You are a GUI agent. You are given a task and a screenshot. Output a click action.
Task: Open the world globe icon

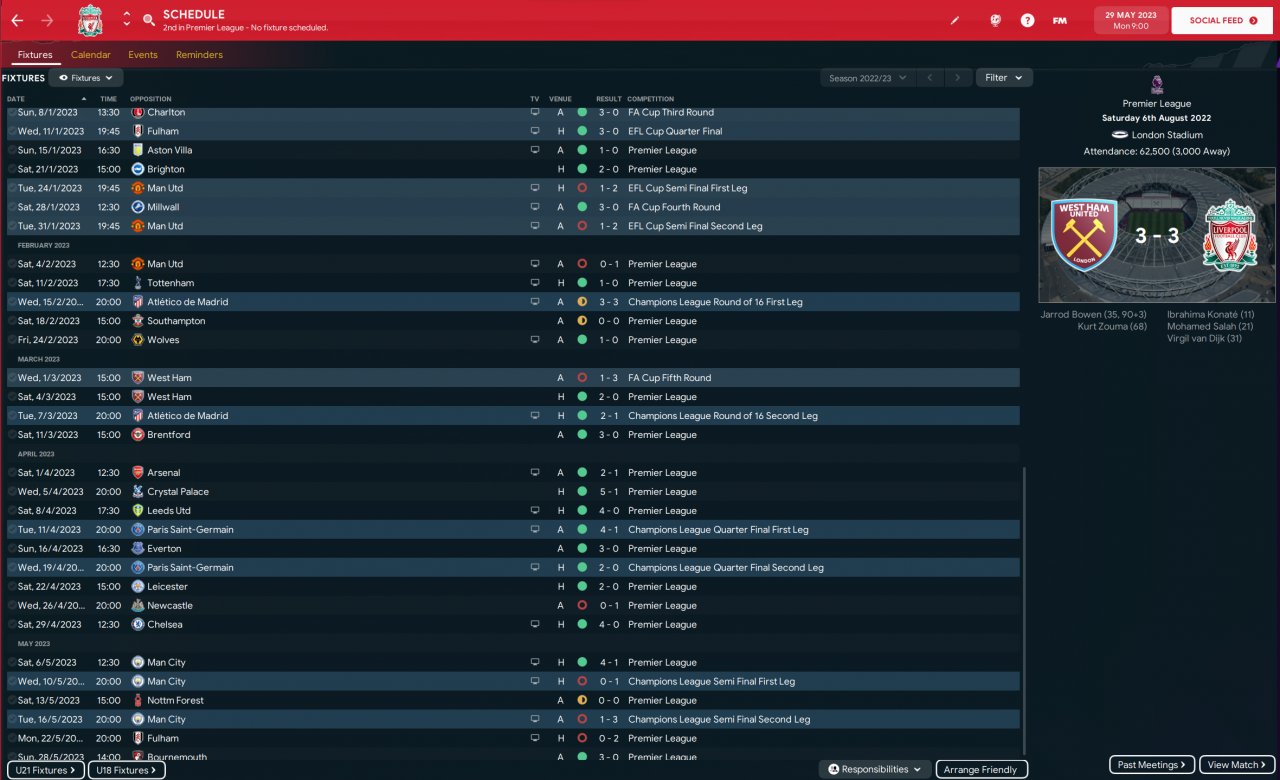(x=995, y=20)
